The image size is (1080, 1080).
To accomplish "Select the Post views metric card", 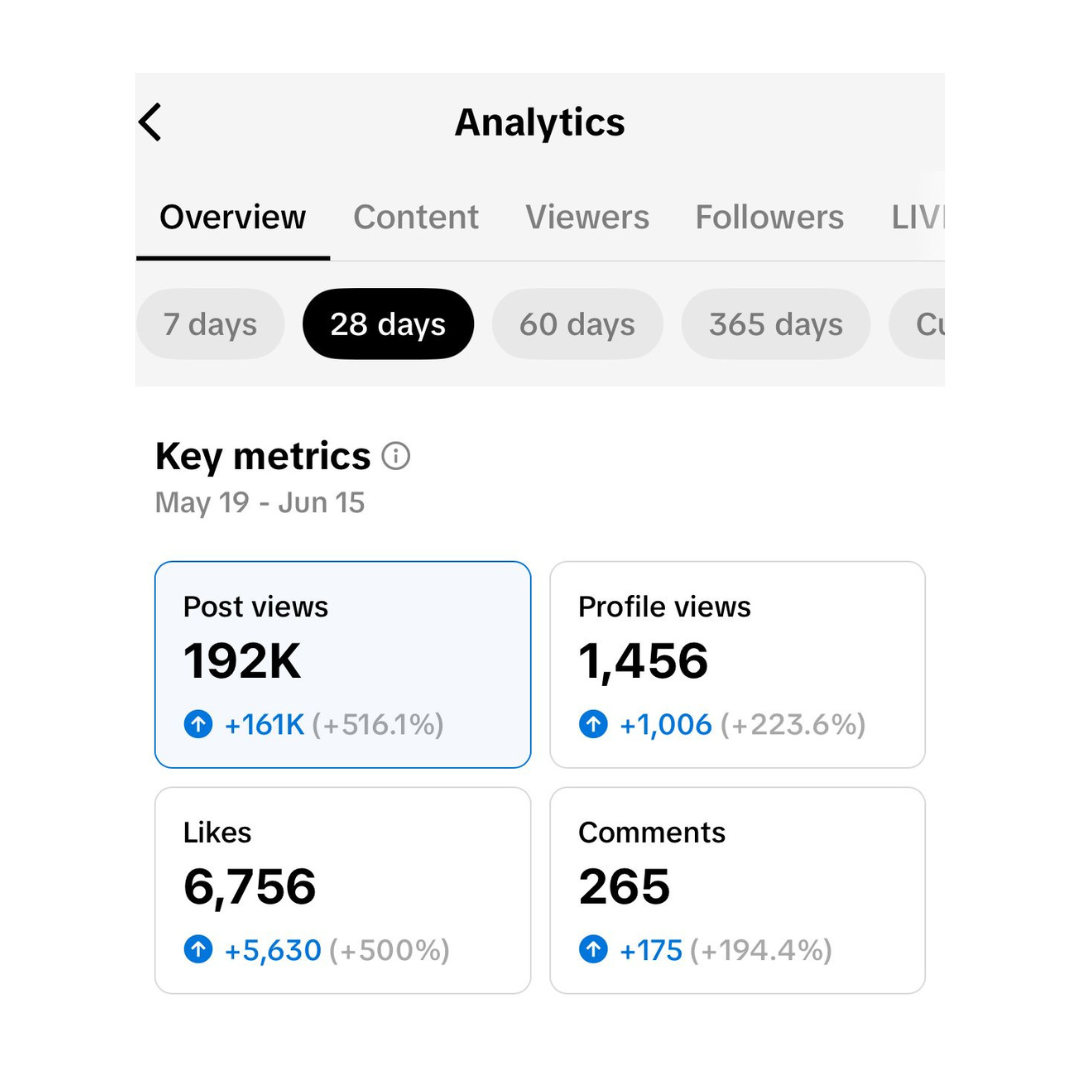I will [x=342, y=664].
